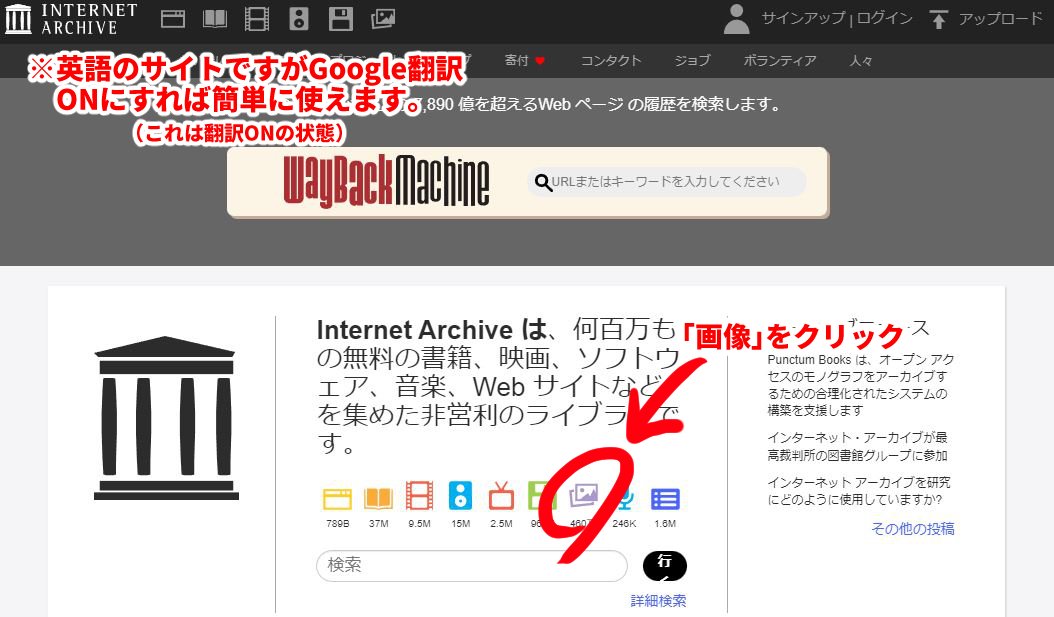Click the user avatar icon
1054x617 pixels.
[737, 19]
